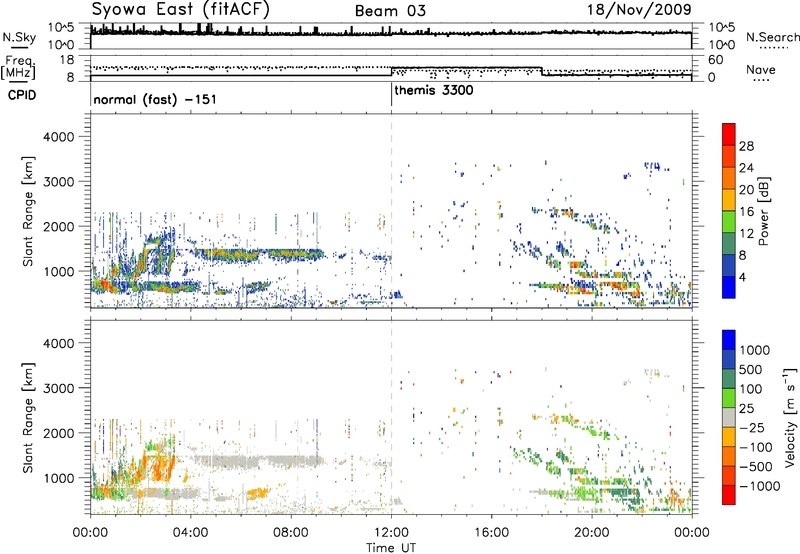Click the '20:00' time axis label
This screenshot has width=800, height=554.
pyautogui.click(x=592, y=533)
